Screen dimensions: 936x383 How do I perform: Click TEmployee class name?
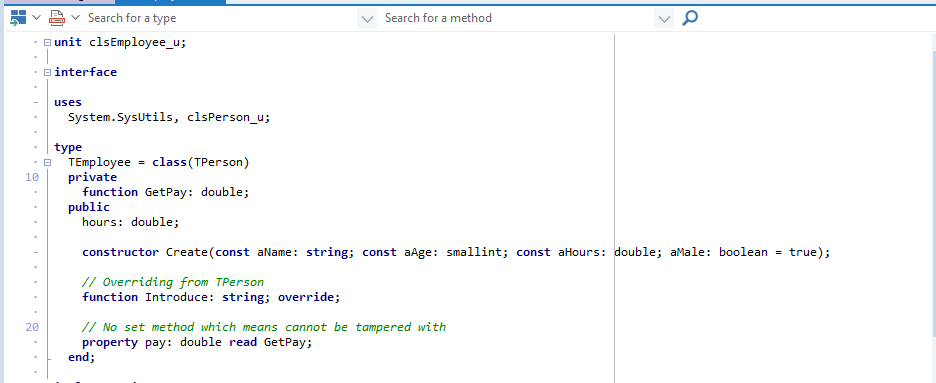pyautogui.click(x=99, y=162)
